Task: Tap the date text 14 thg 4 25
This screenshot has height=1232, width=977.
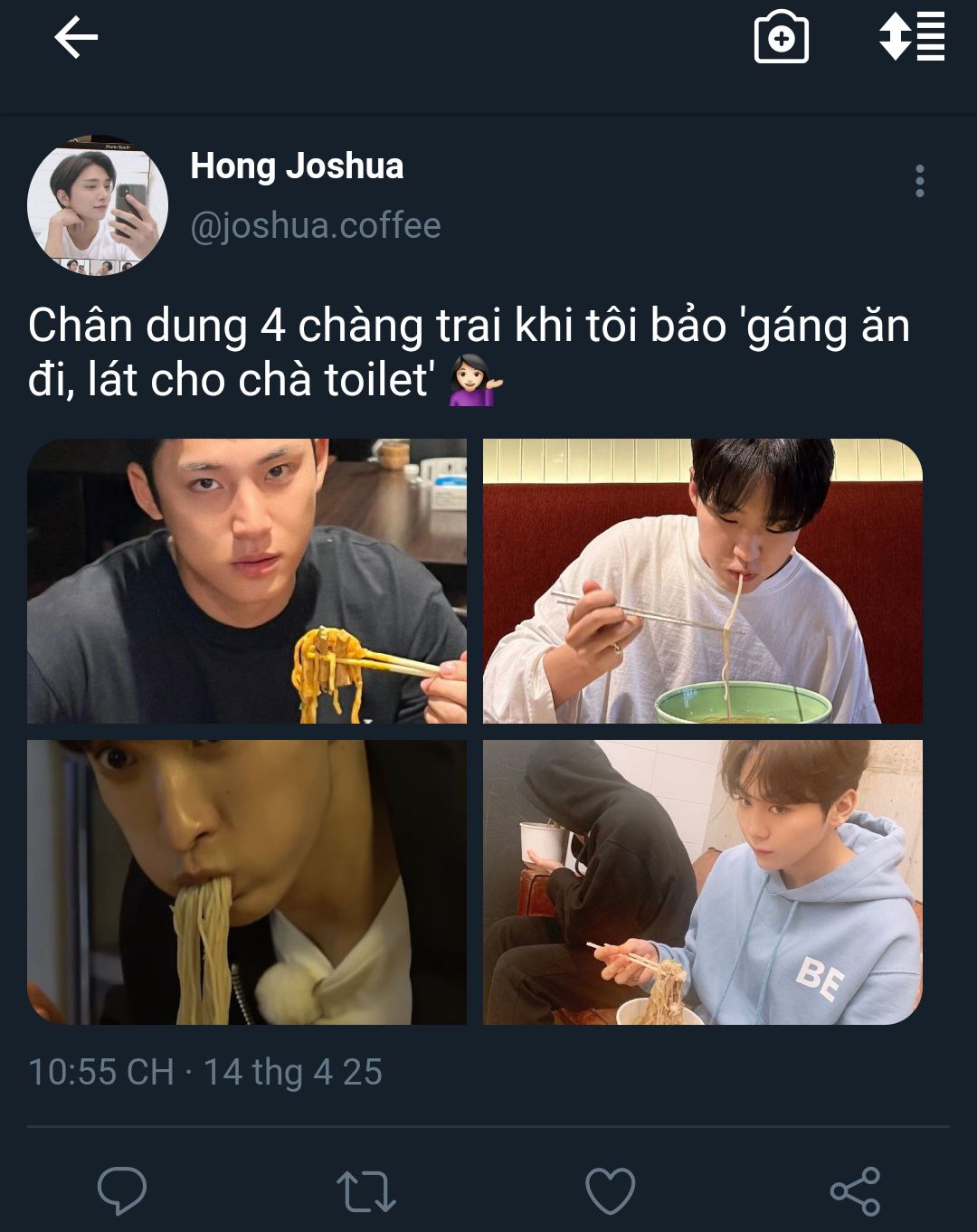Action: click(x=292, y=1072)
